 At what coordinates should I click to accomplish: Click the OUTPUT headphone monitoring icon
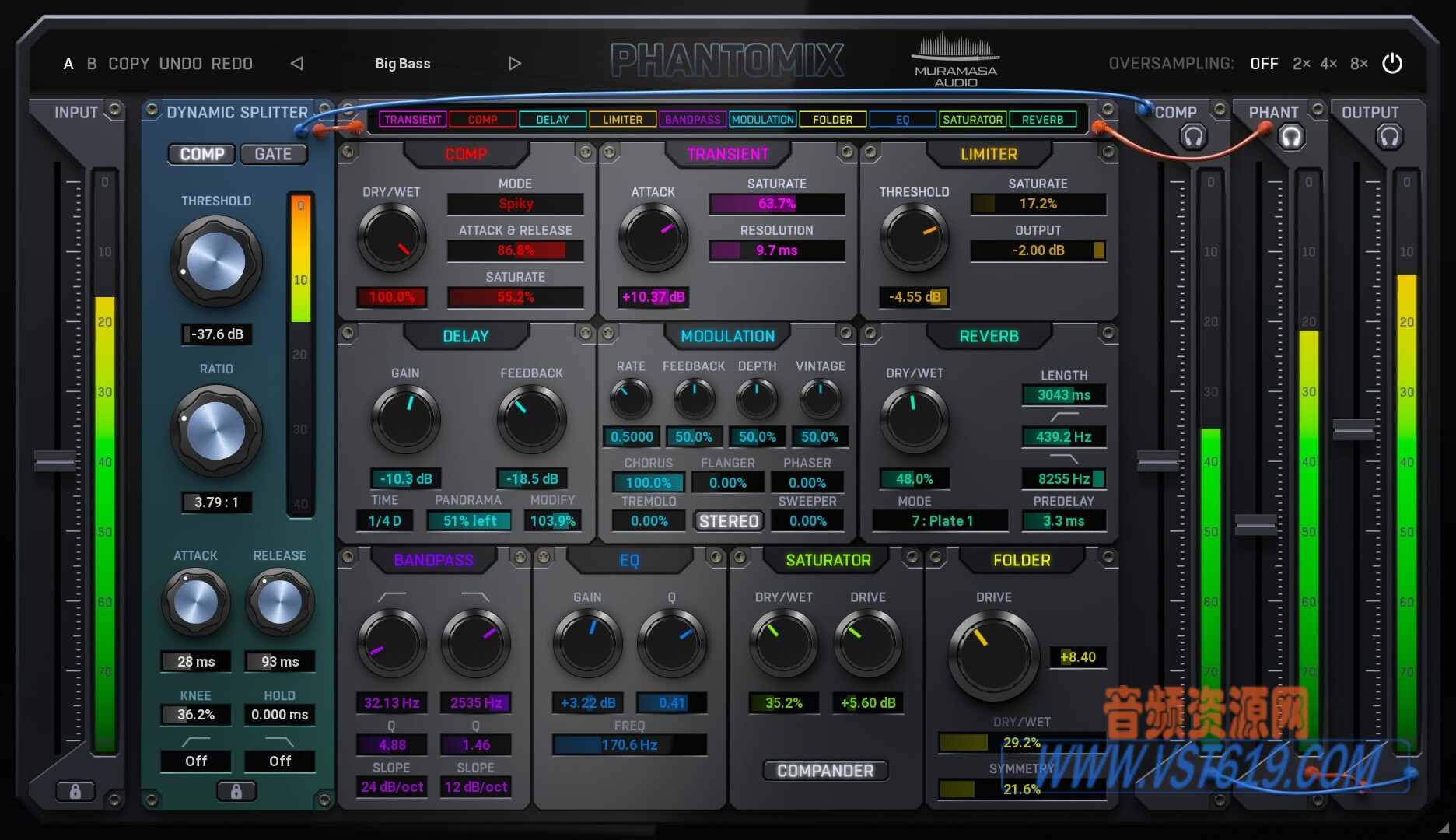(x=1391, y=136)
